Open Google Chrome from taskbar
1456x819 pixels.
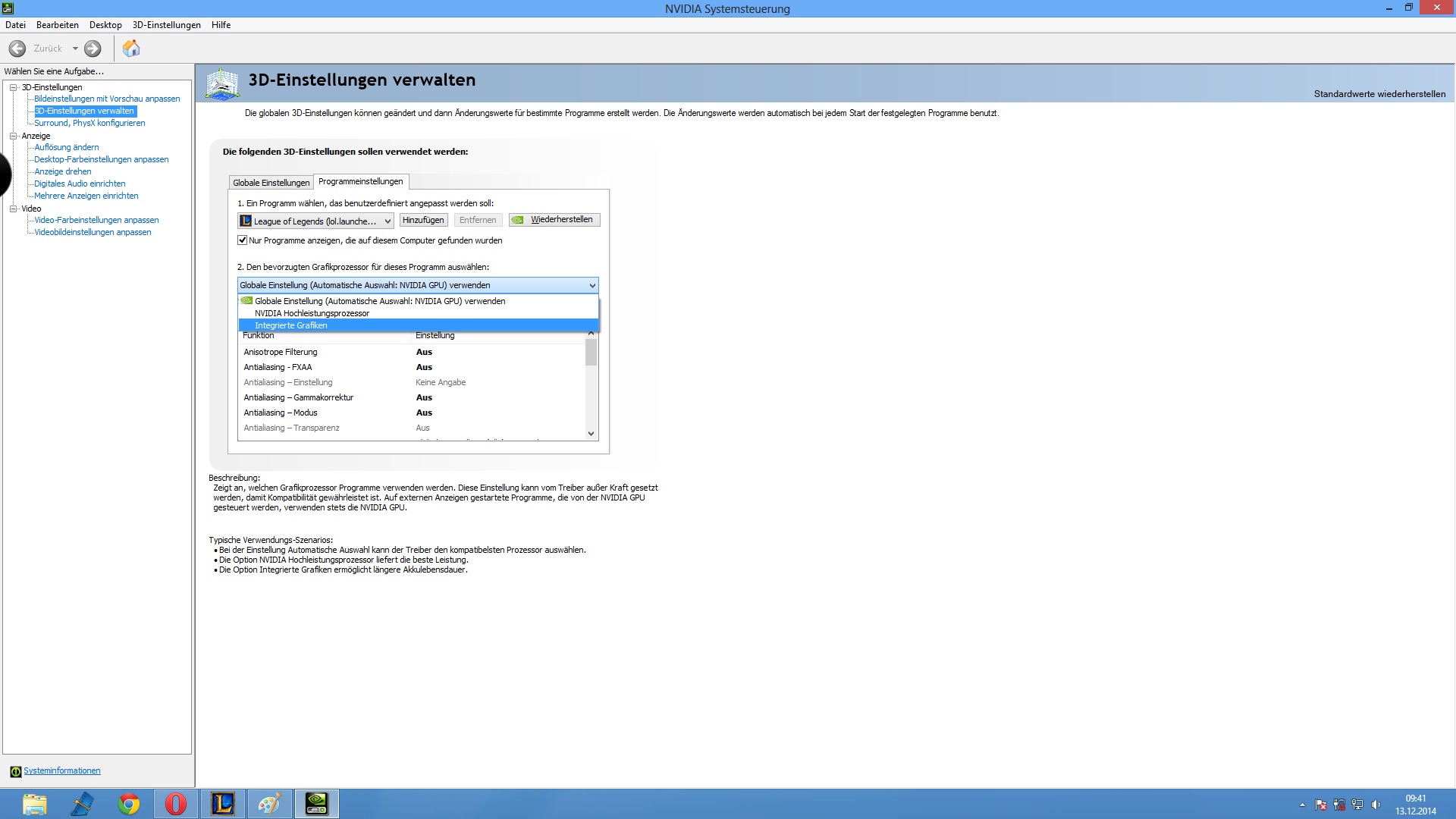[129, 803]
